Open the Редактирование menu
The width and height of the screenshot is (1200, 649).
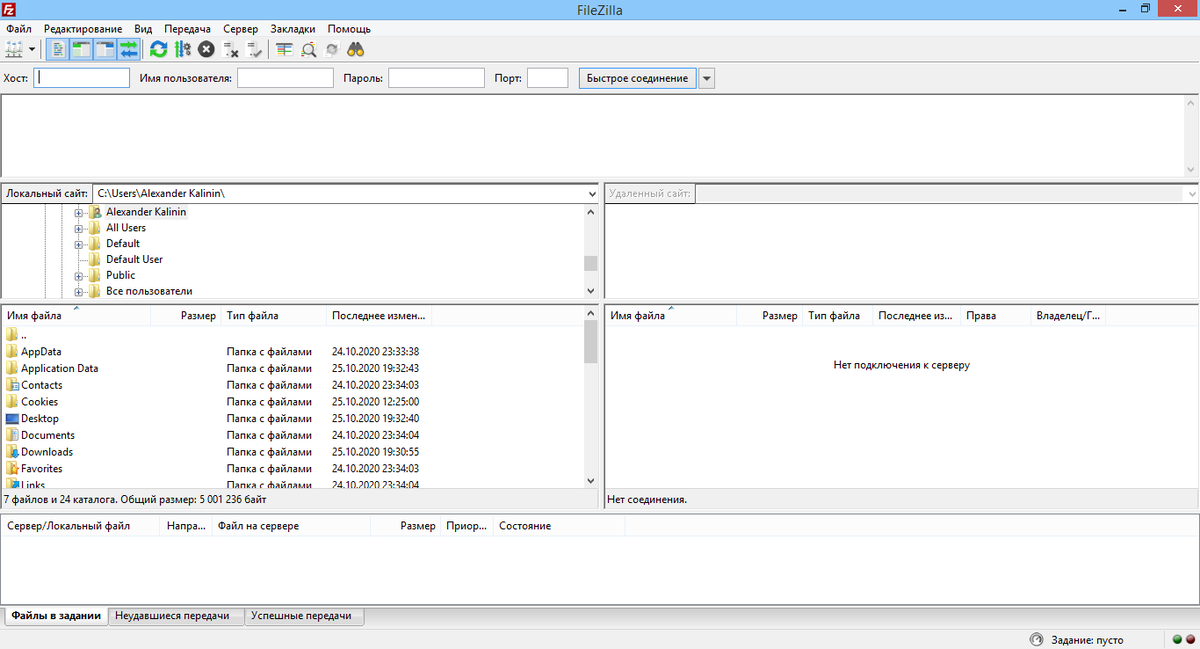(83, 29)
